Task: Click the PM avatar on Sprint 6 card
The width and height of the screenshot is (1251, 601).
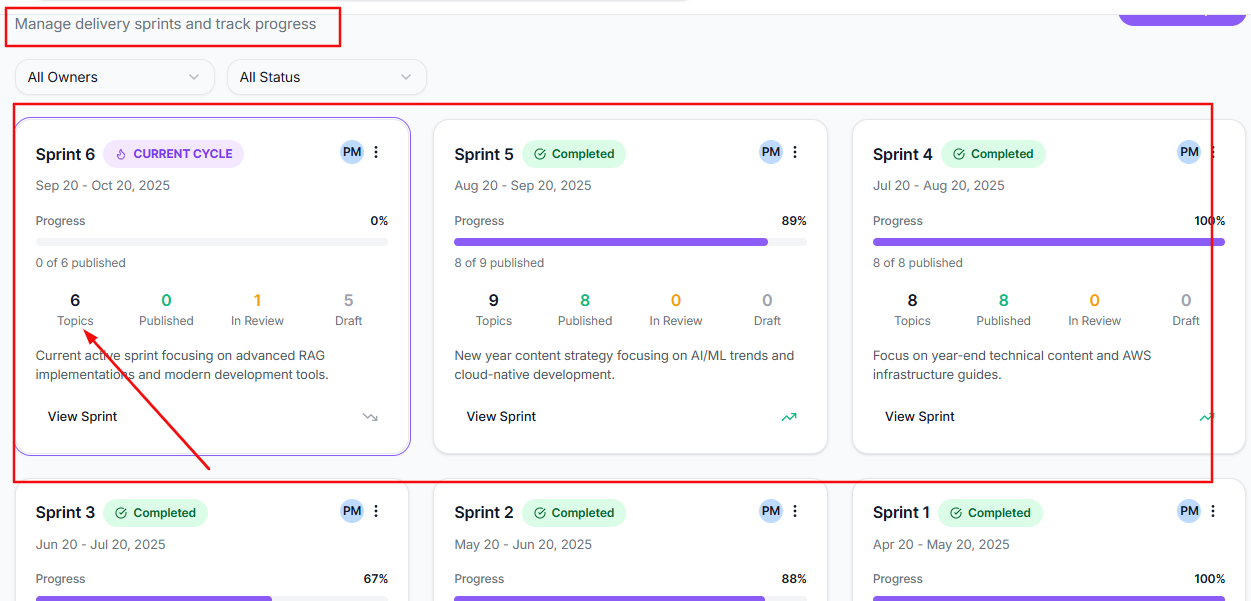Action: (x=351, y=151)
